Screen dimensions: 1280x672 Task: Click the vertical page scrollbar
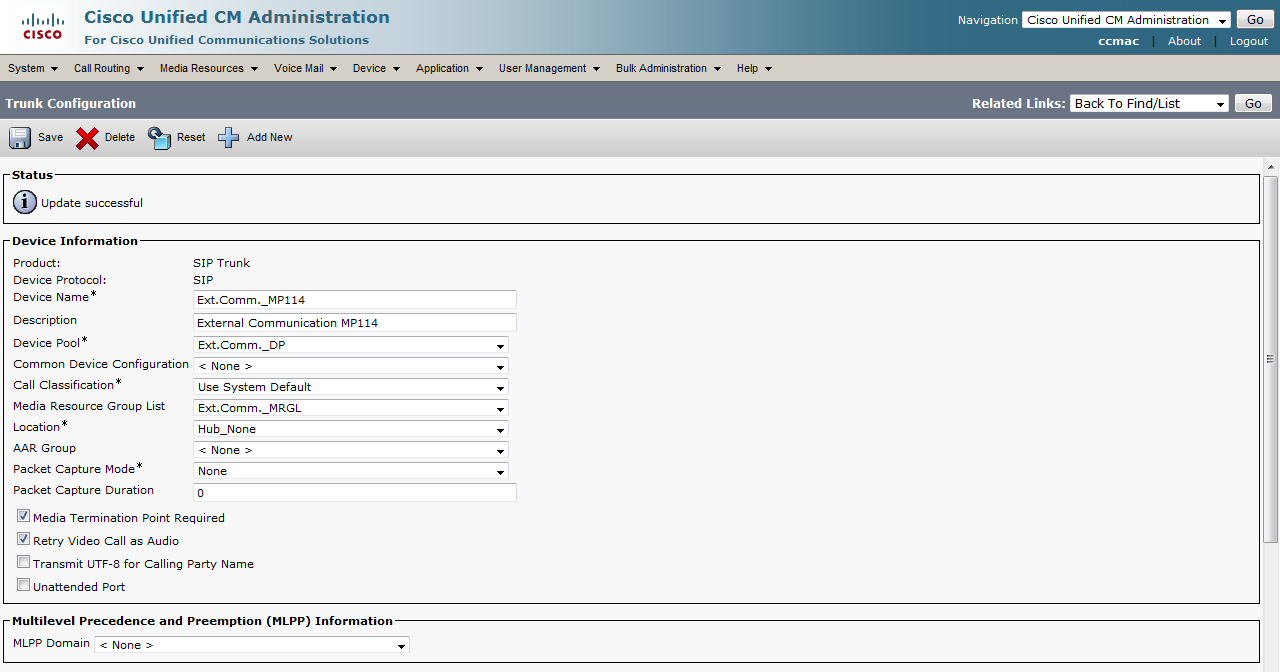pos(1271,360)
